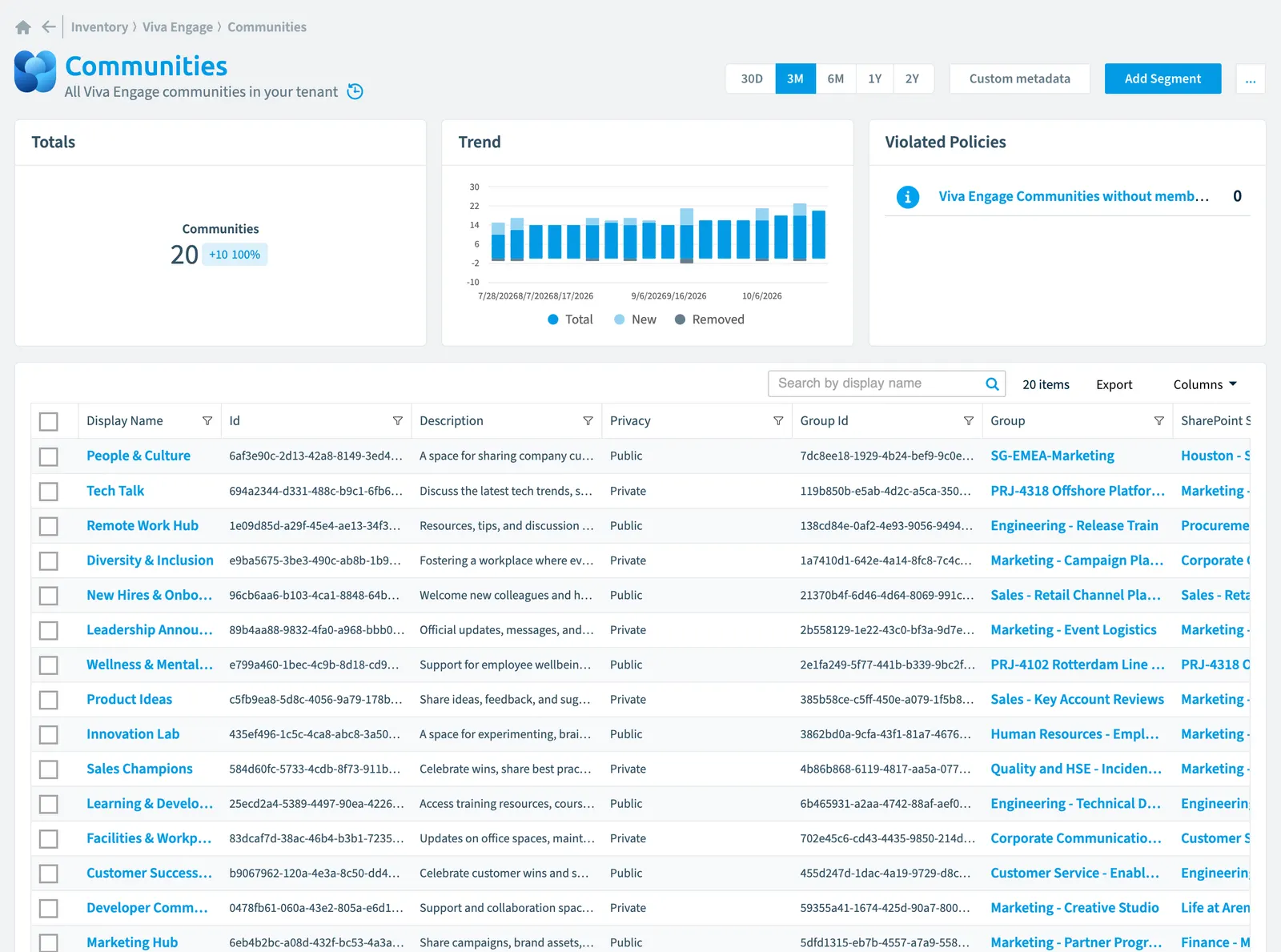
Task: Click the Group Id column header
Action: [824, 421]
